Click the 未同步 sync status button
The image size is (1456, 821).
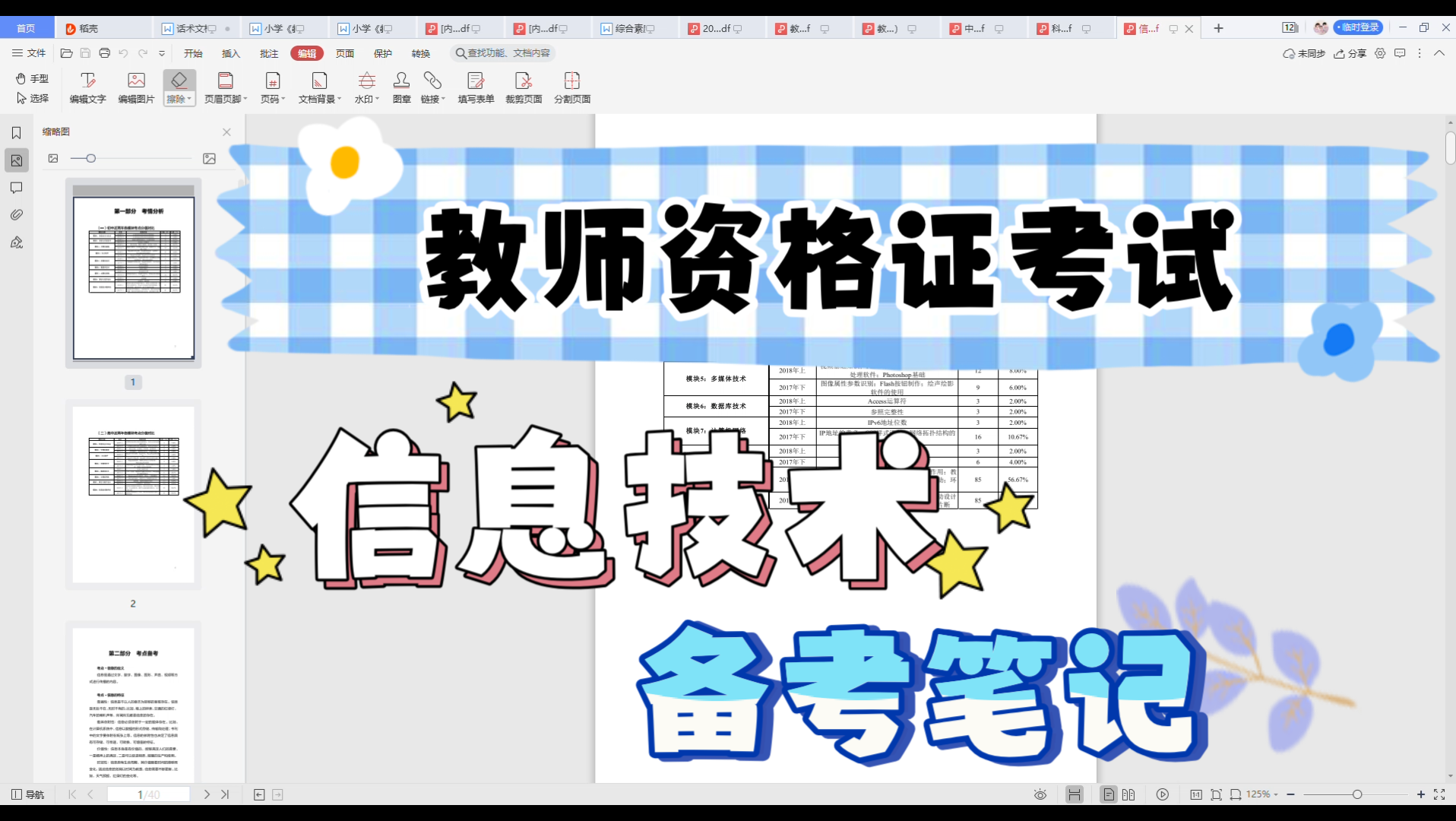coord(1304,53)
